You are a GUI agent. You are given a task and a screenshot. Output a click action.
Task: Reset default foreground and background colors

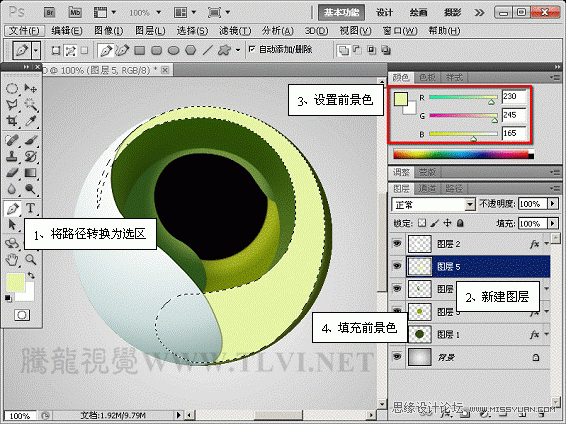(8, 298)
